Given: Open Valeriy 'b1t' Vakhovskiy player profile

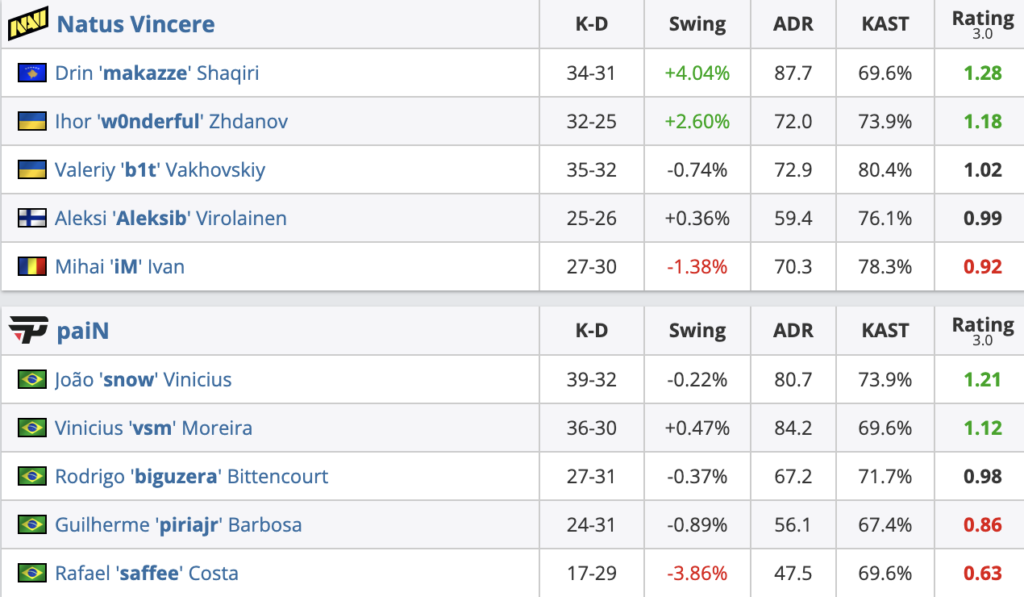Looking at the screenshot, I should click(x=160, y=170).
